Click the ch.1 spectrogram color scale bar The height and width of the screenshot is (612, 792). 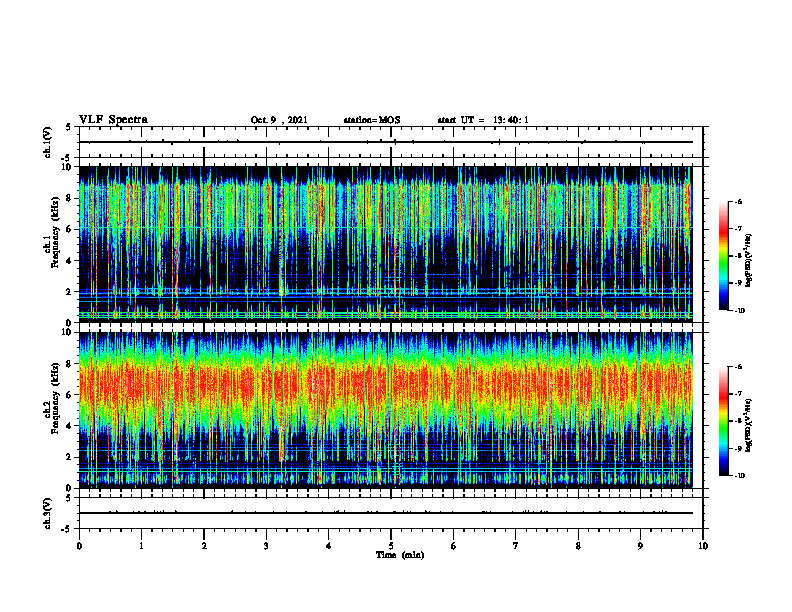point(723,256)
